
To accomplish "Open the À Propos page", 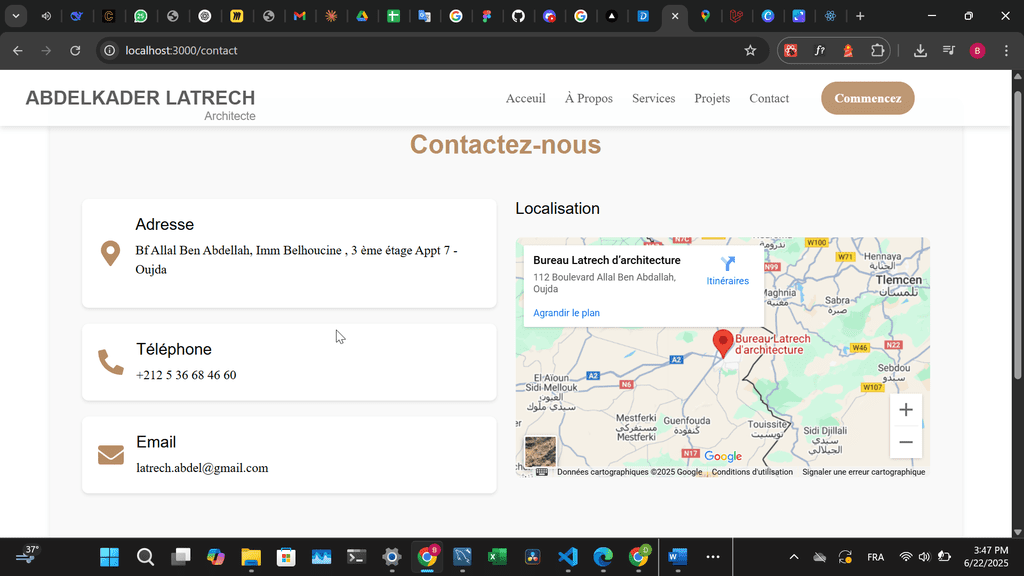I will tap(588, 98).
